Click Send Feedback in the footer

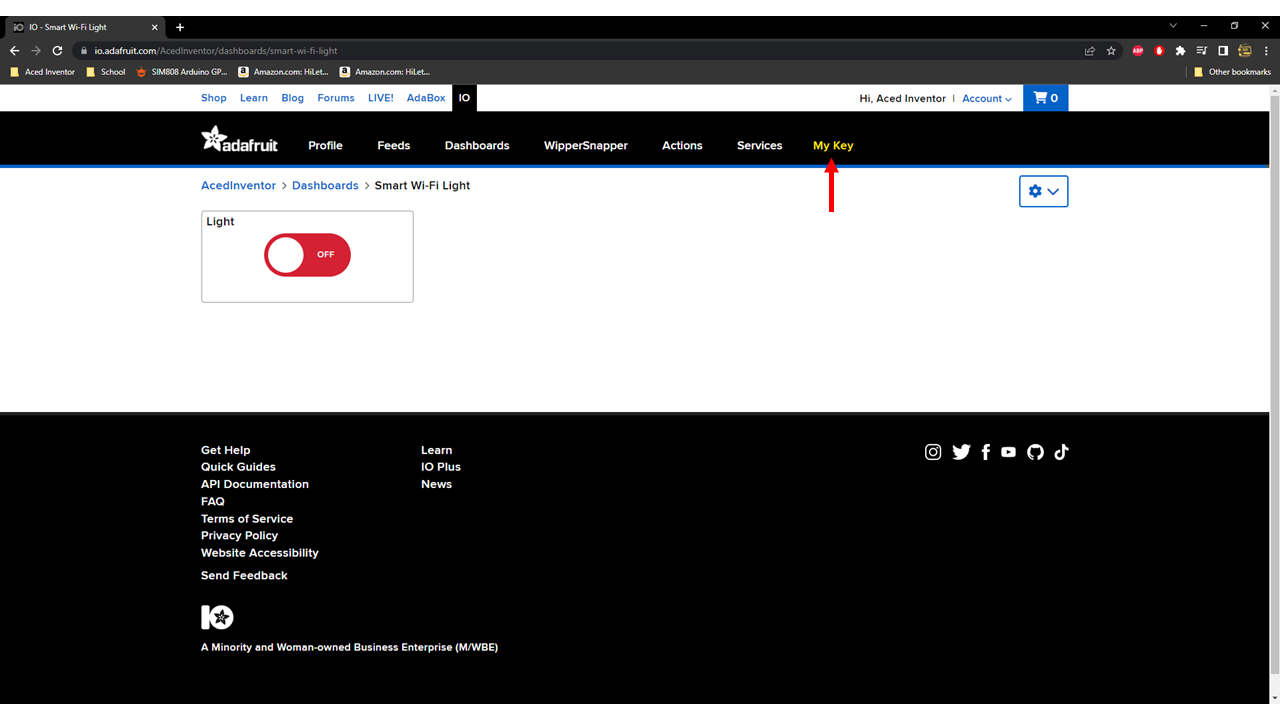pos(244,576)
